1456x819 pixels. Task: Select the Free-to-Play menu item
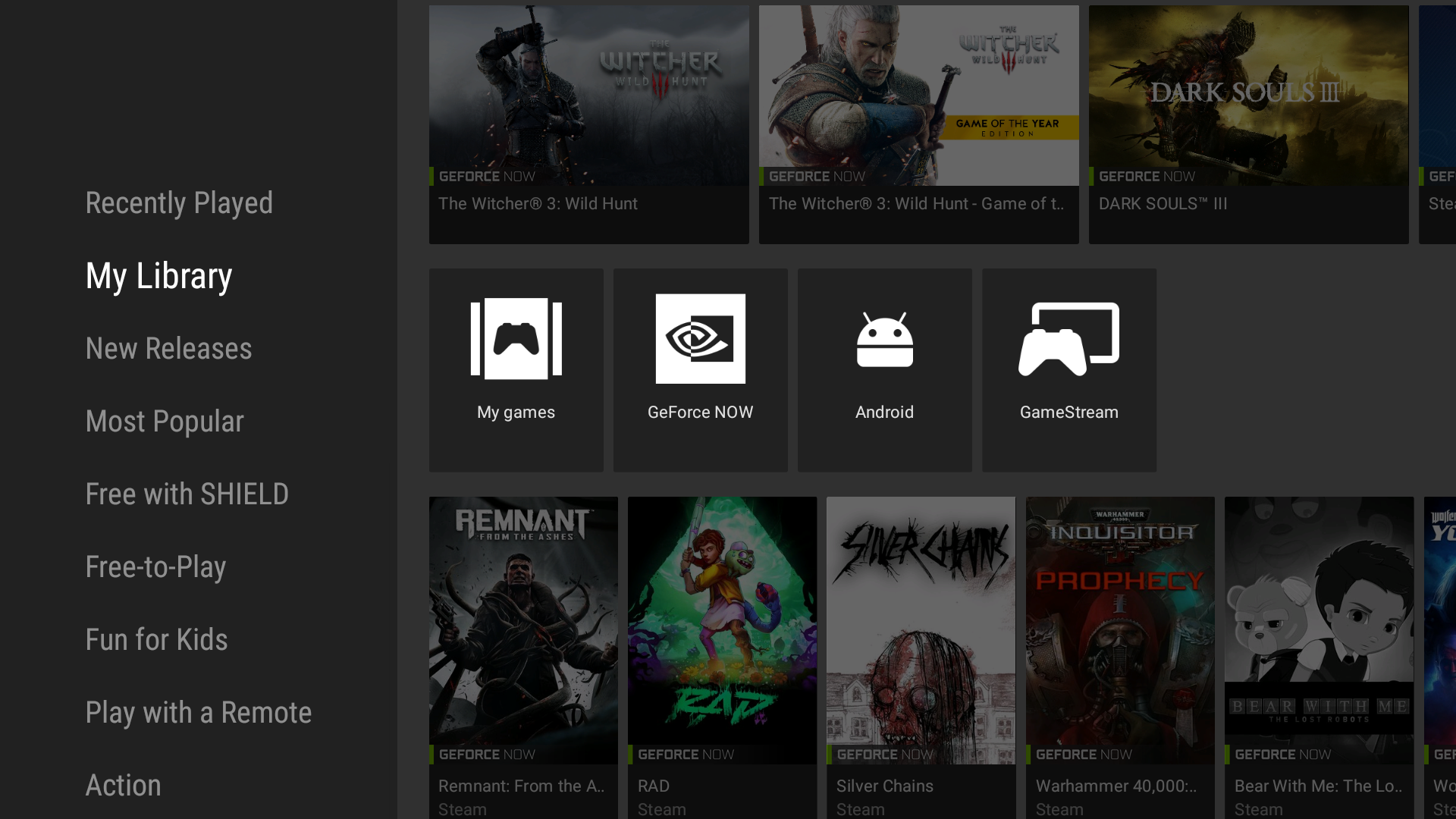pyautogui.click(x=155, y=567)
